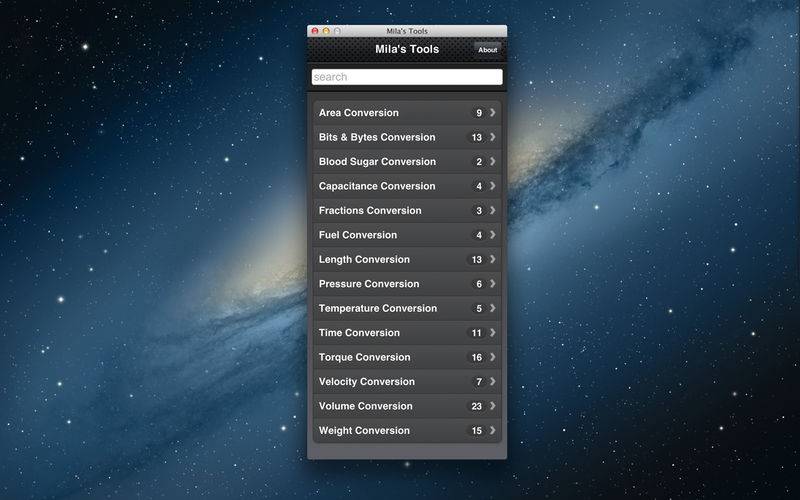
Task: Click the 9 badge on Area Conversion
Action: click(479, 113)
